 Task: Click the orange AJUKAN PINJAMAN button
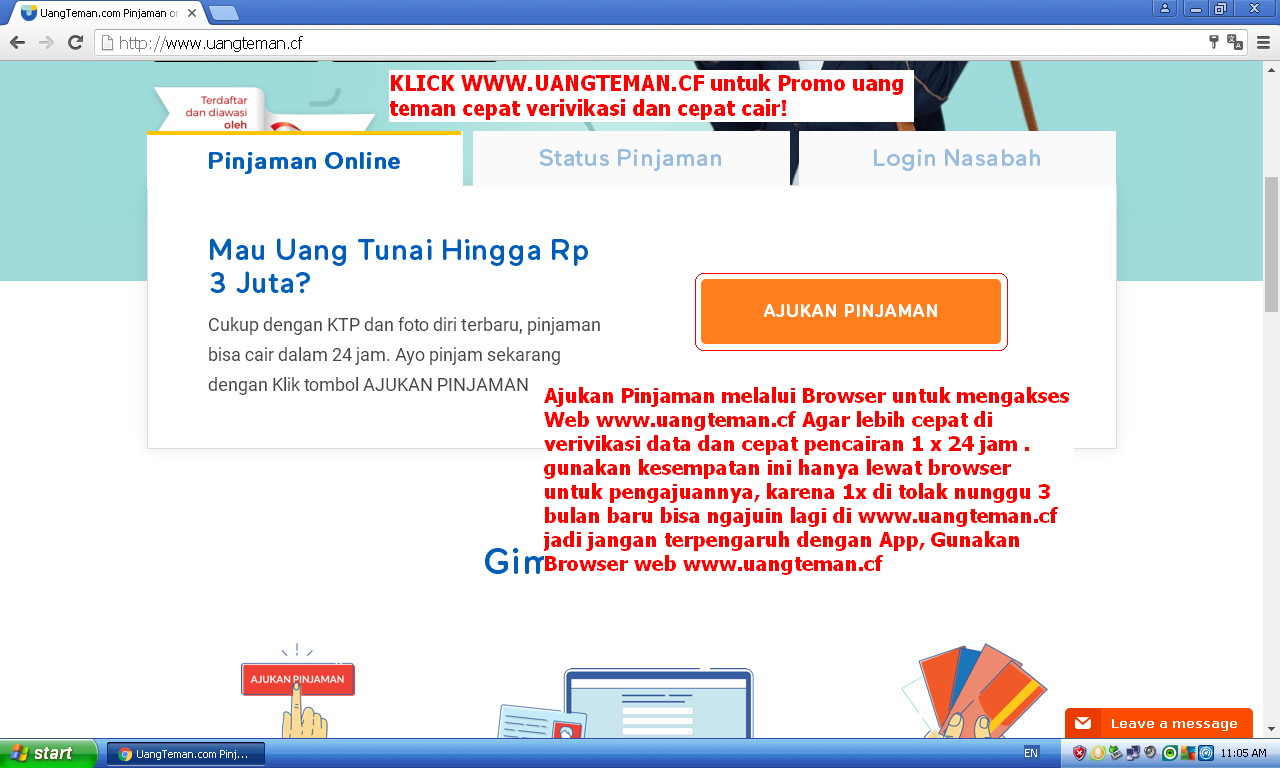coord(851,311)
